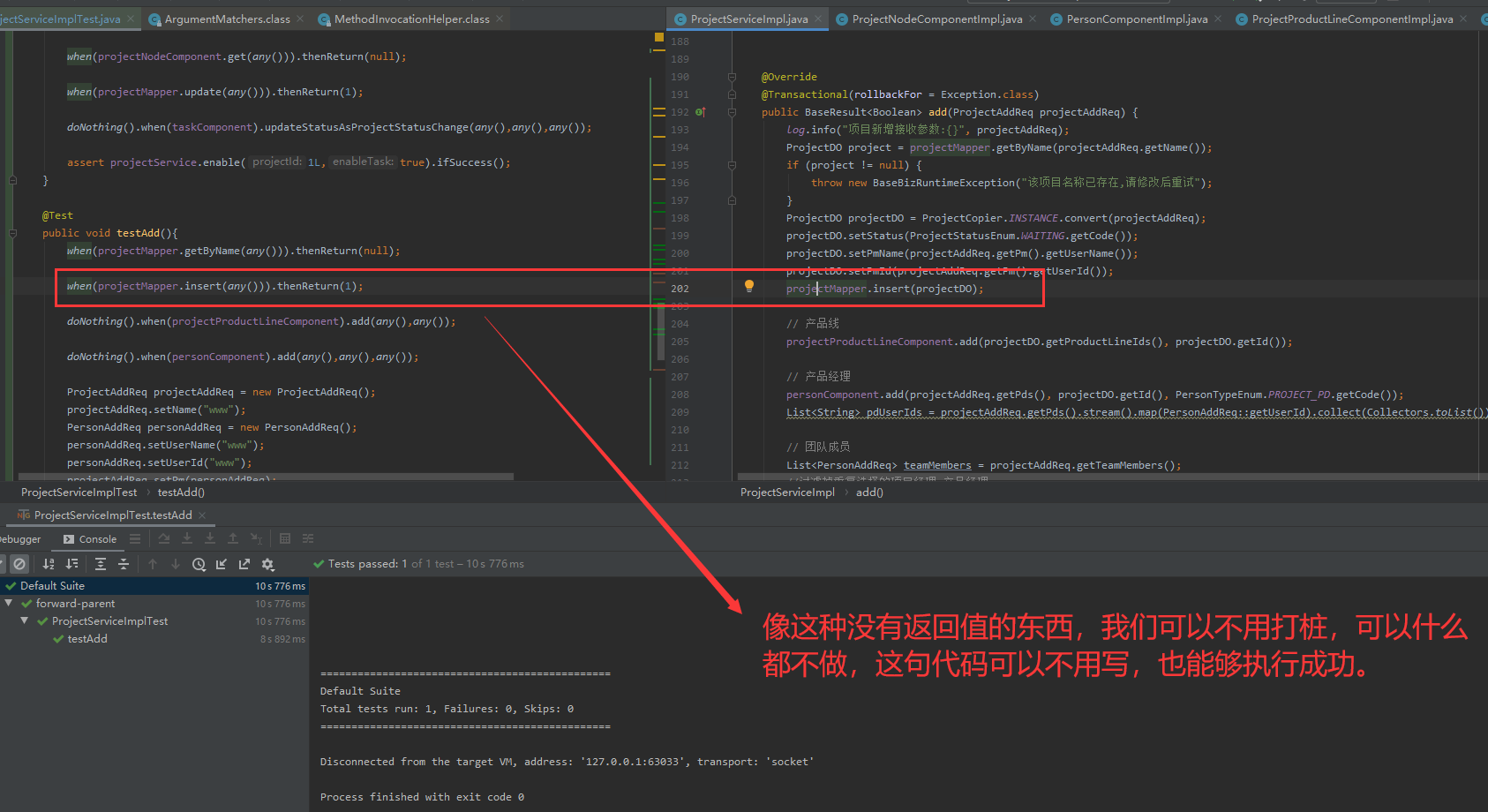
Task: Click fold marker at line 191
Action: 732,94
